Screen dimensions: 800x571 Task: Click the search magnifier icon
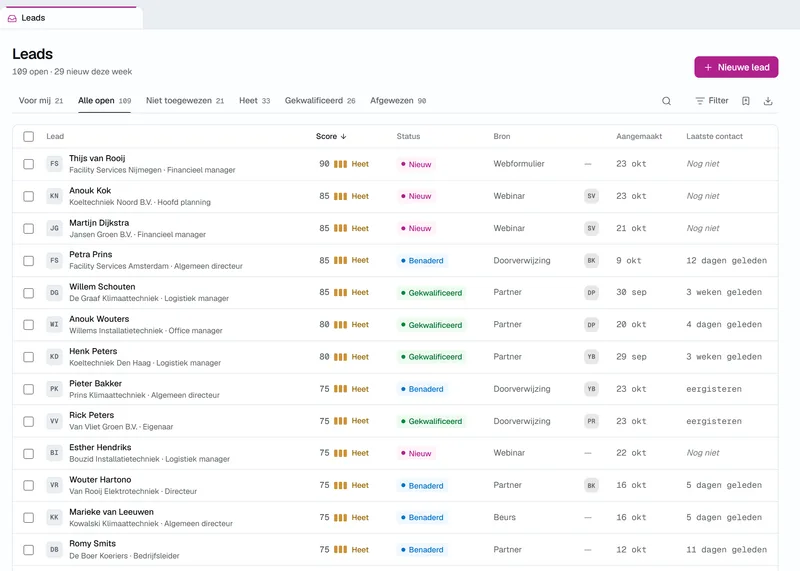coord(666,101)
